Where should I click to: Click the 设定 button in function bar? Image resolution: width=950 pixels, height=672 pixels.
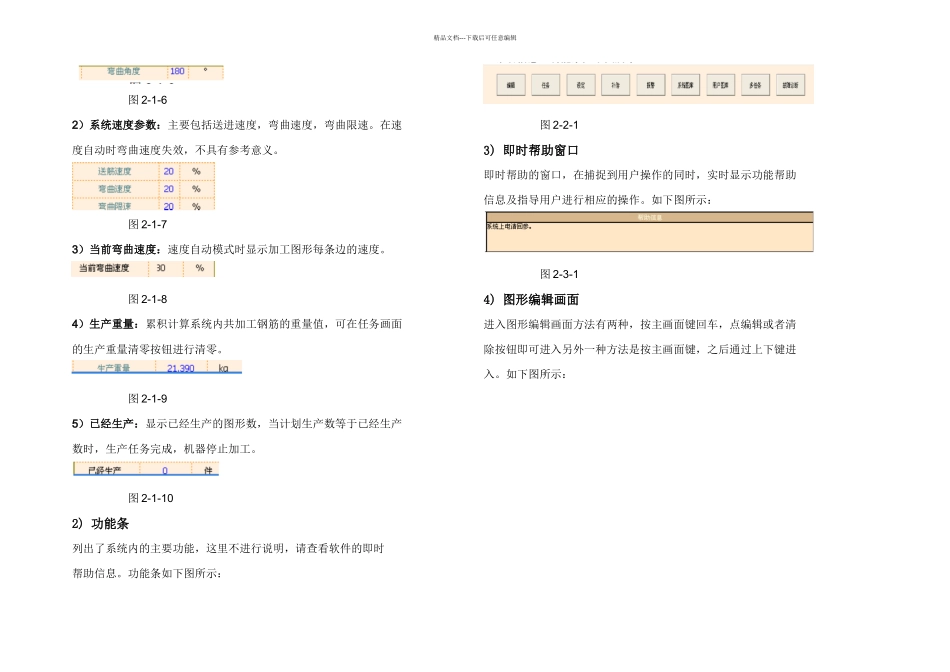pyautogui.click(x=580, y=85)
